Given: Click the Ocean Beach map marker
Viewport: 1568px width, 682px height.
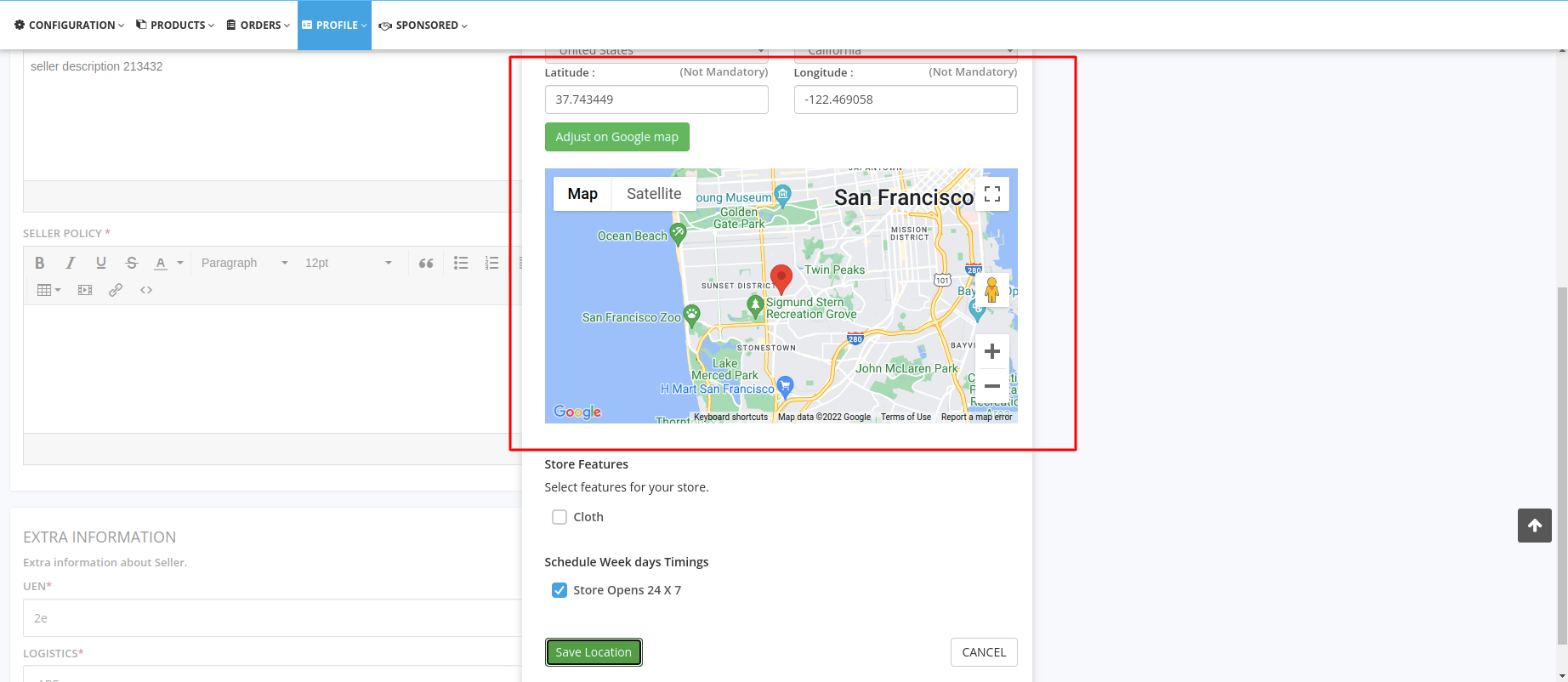Looking at the screenshot, I should (x=678, y=233).
